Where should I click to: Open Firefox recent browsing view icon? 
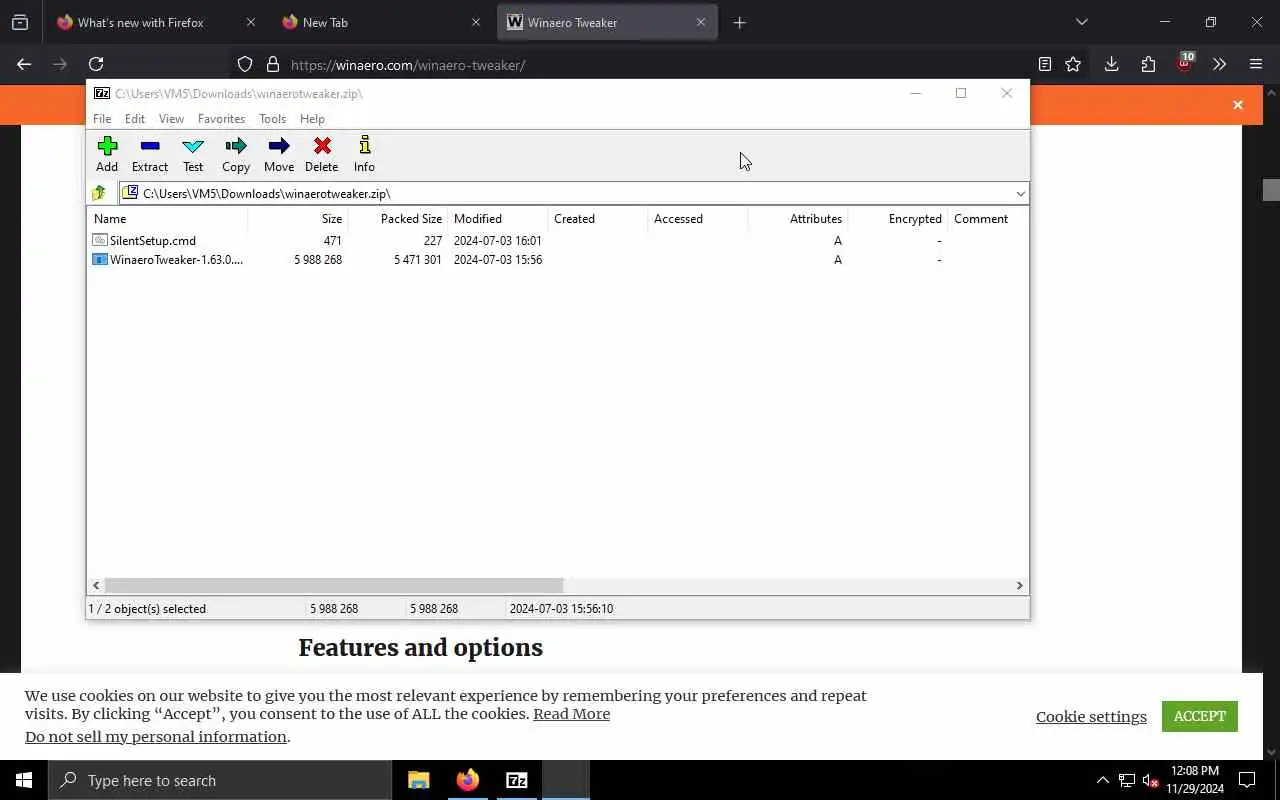click(x=19, y=22)
